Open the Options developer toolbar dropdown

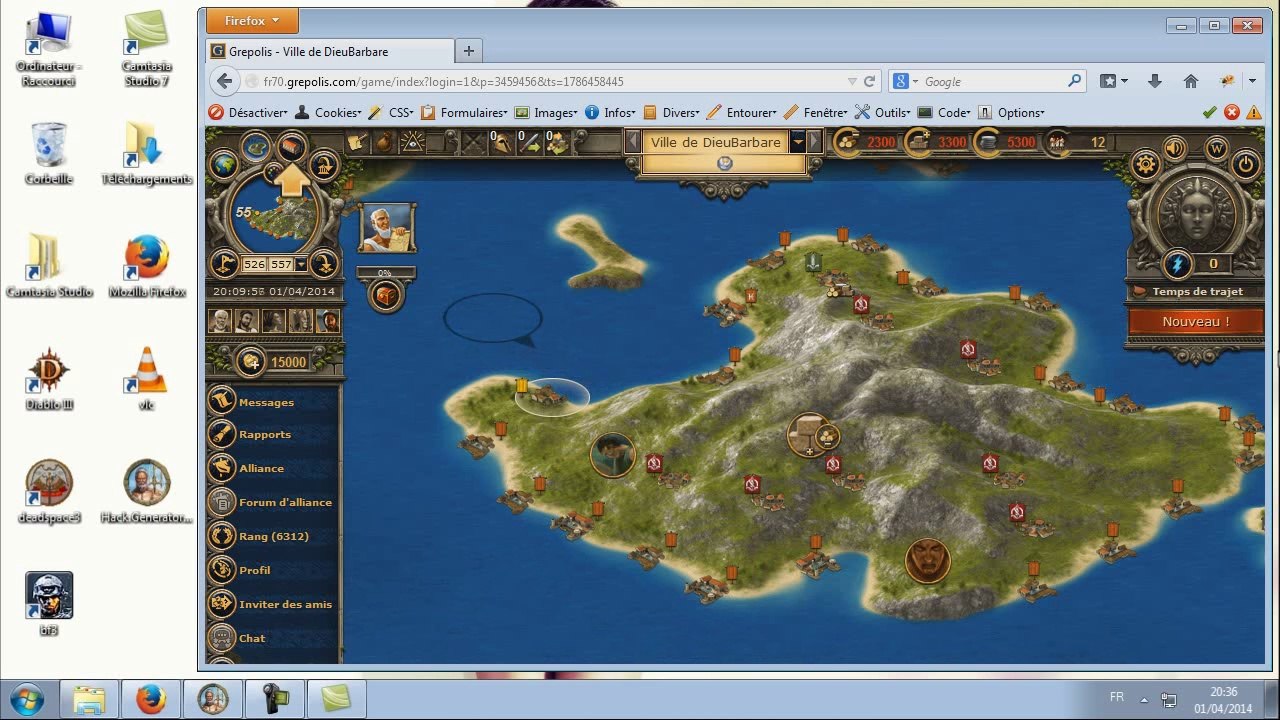click(x=1011, y=112)
